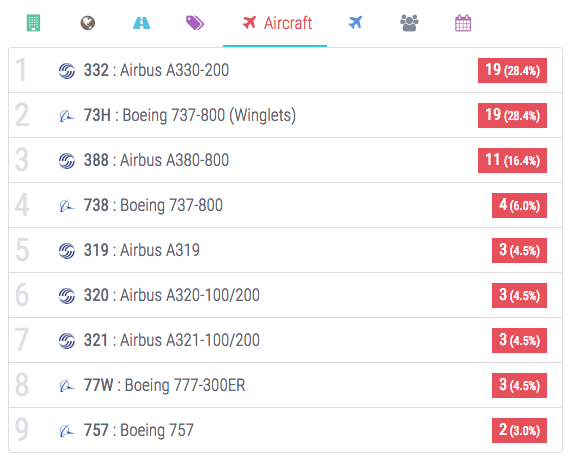568x461 pixels.
Task: Click the Boeing logo beside 73H
Action: 67,116
